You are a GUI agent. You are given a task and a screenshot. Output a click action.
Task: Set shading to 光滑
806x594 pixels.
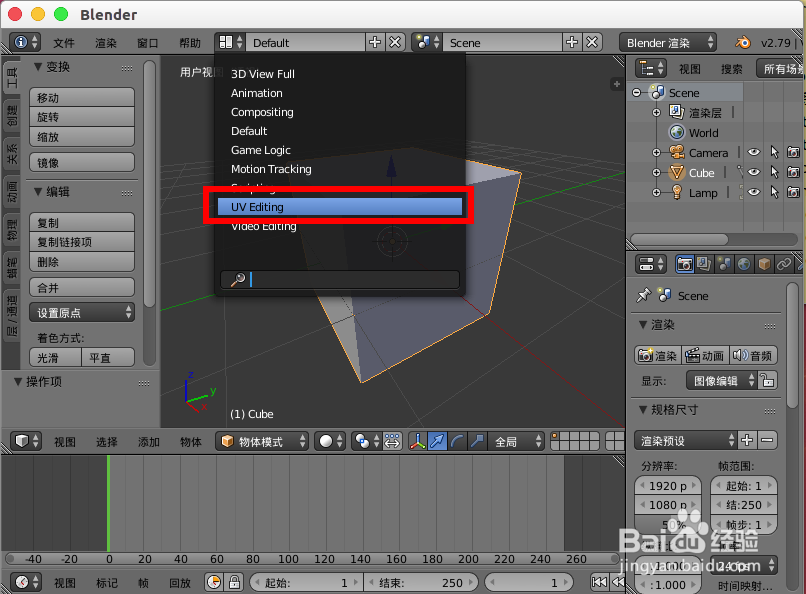pos(56,358)
